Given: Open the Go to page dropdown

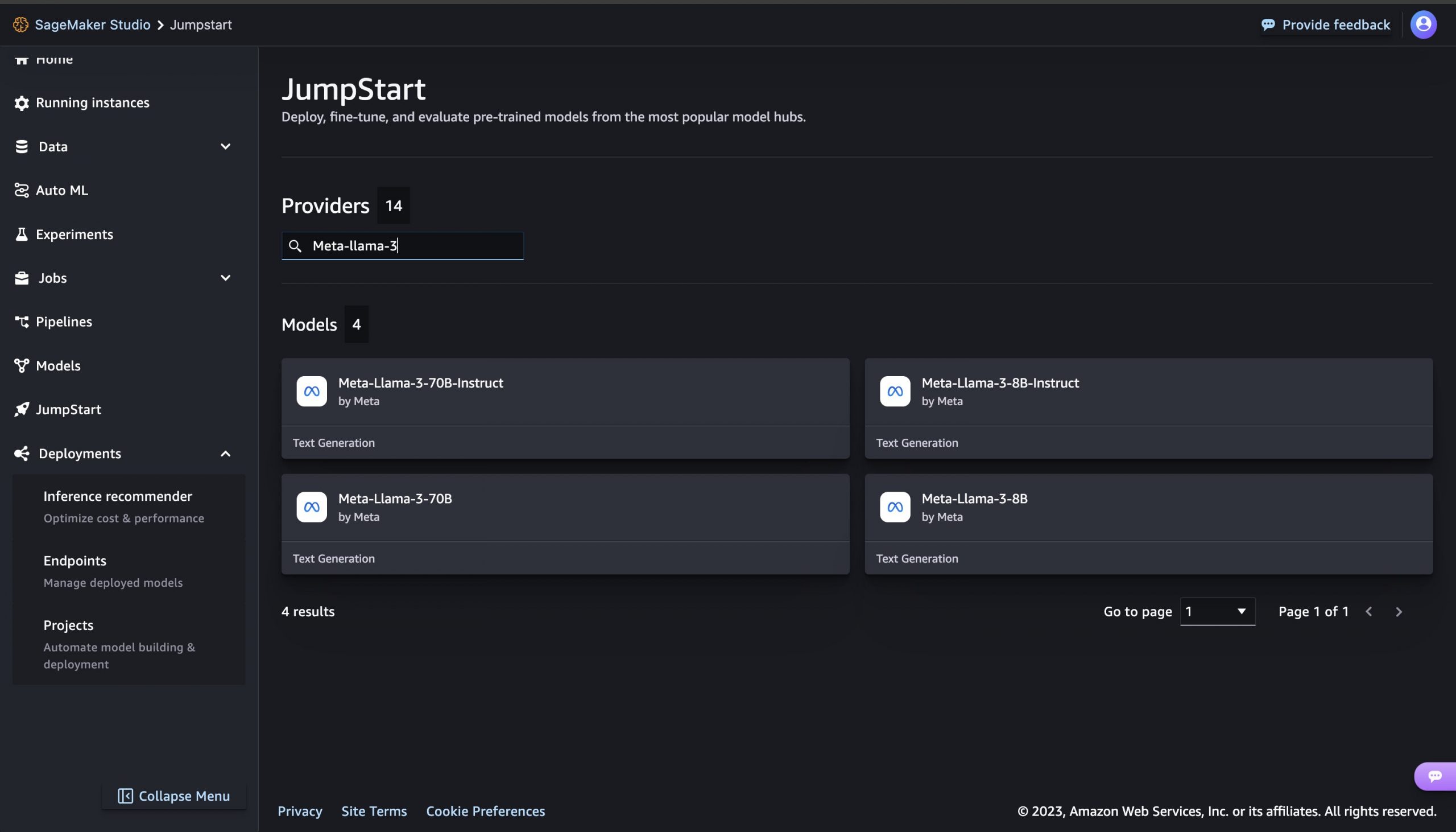Looking at the screenshot, I should point(1217,612).
